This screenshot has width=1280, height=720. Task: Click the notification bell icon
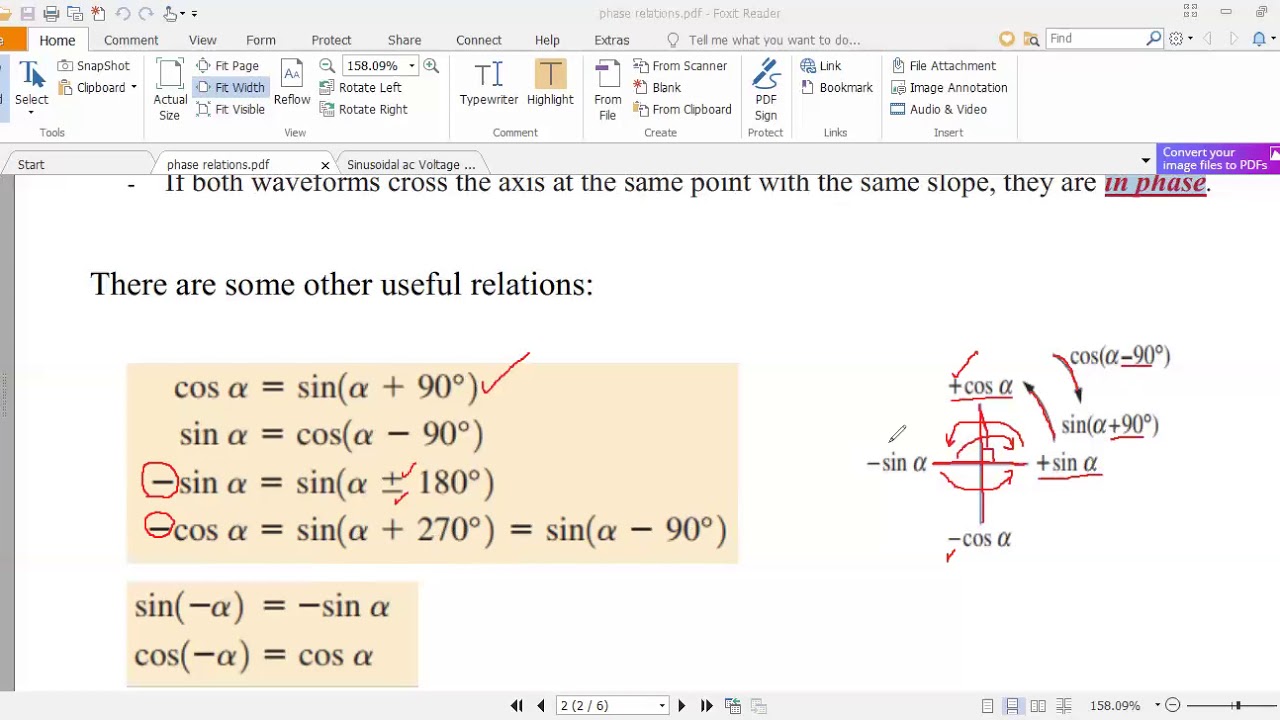click(1259, 39)
